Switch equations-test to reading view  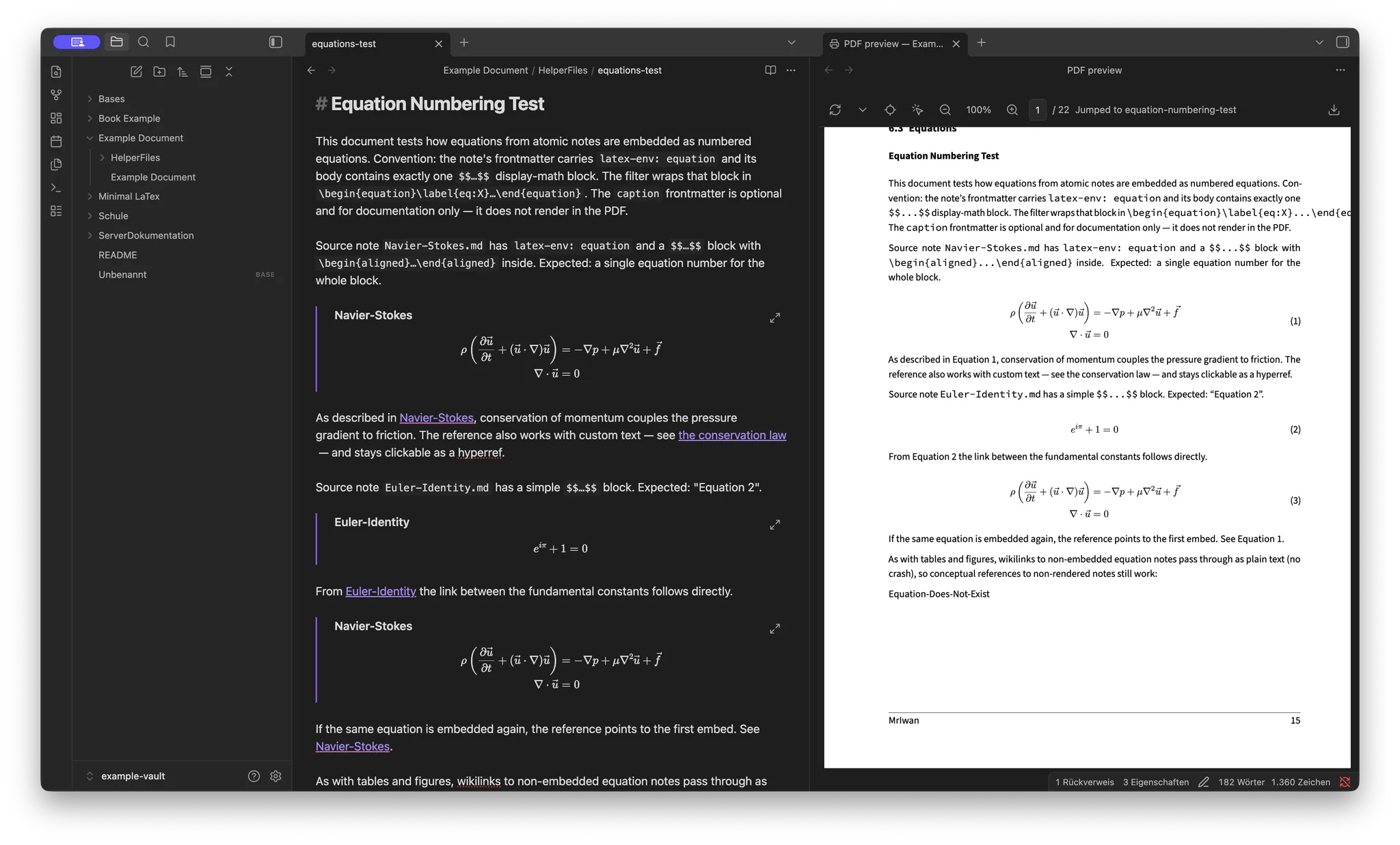pos(770,70)
